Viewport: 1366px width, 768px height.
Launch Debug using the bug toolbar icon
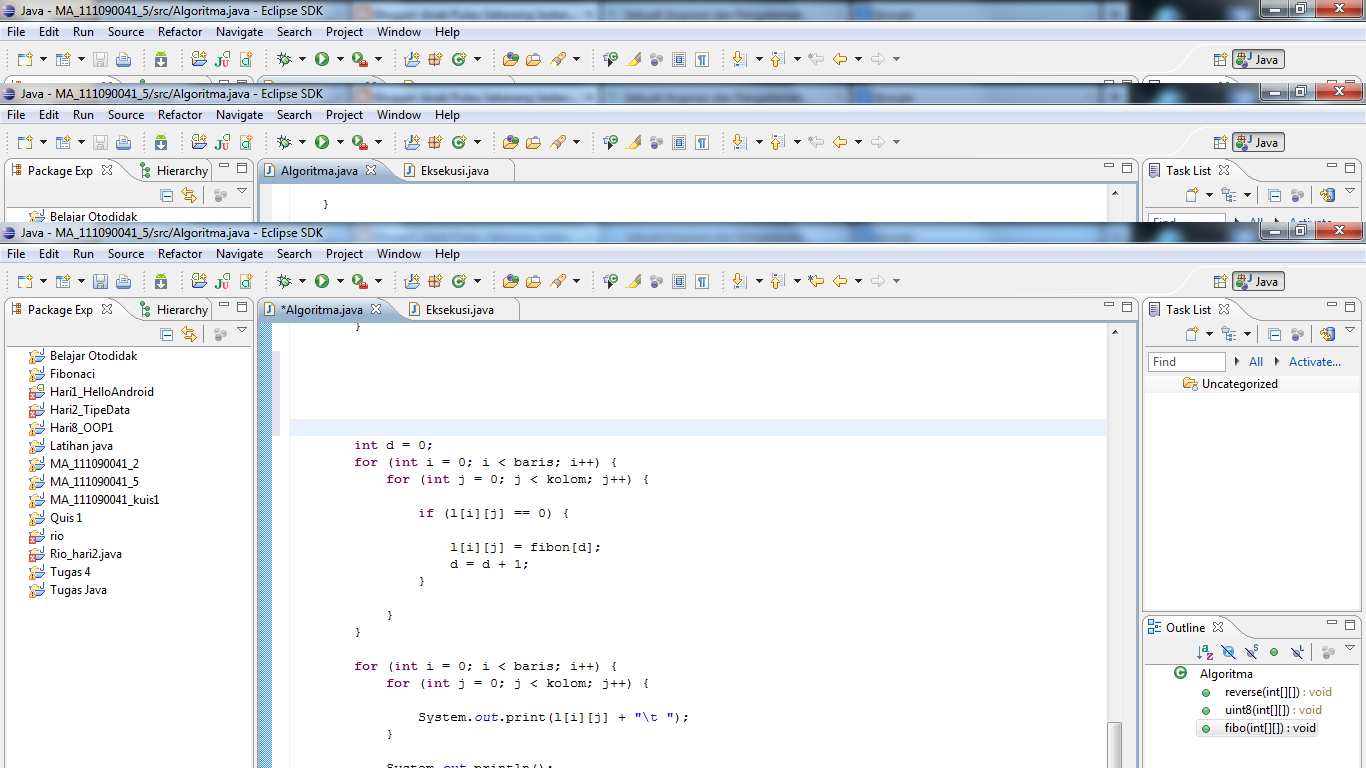pos(285,281)
